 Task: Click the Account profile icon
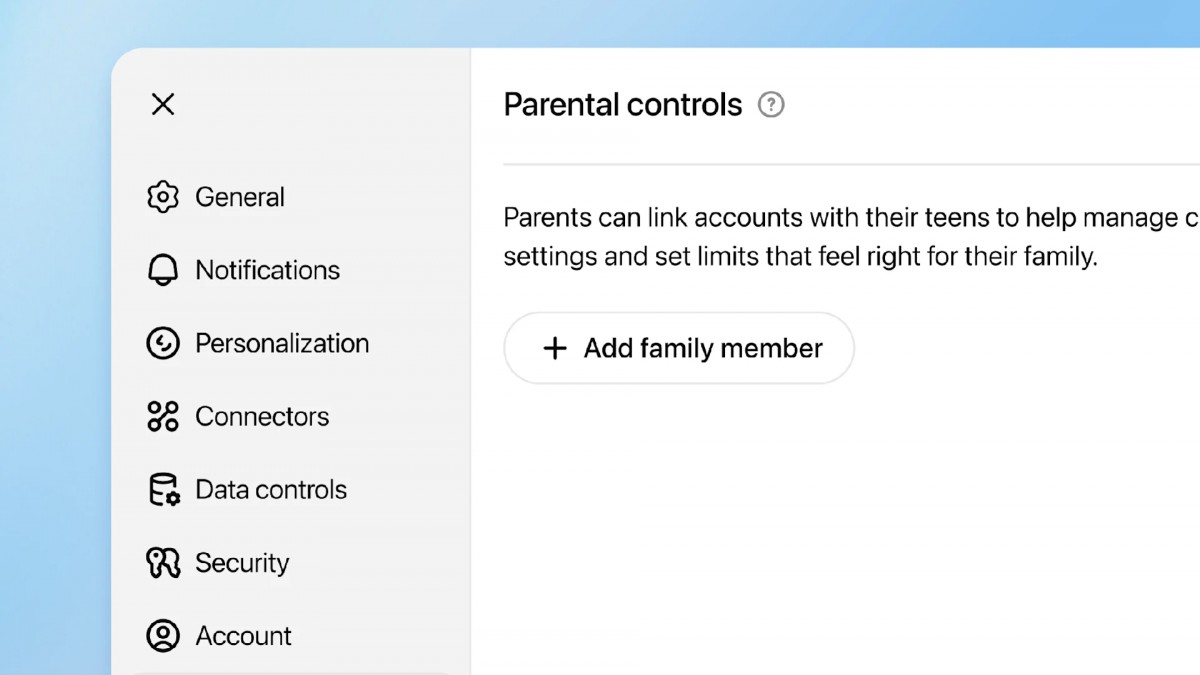pyautogui.click(x=162, y=636)
